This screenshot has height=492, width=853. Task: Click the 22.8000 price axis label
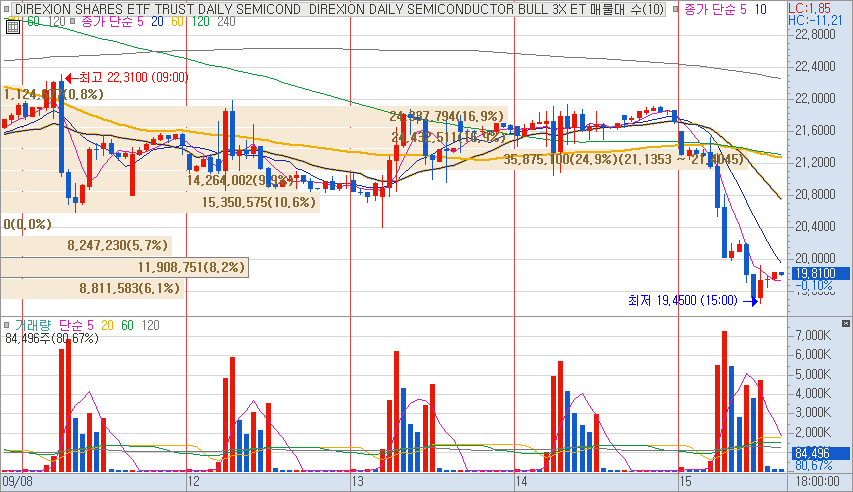click(x=815, y=34)
